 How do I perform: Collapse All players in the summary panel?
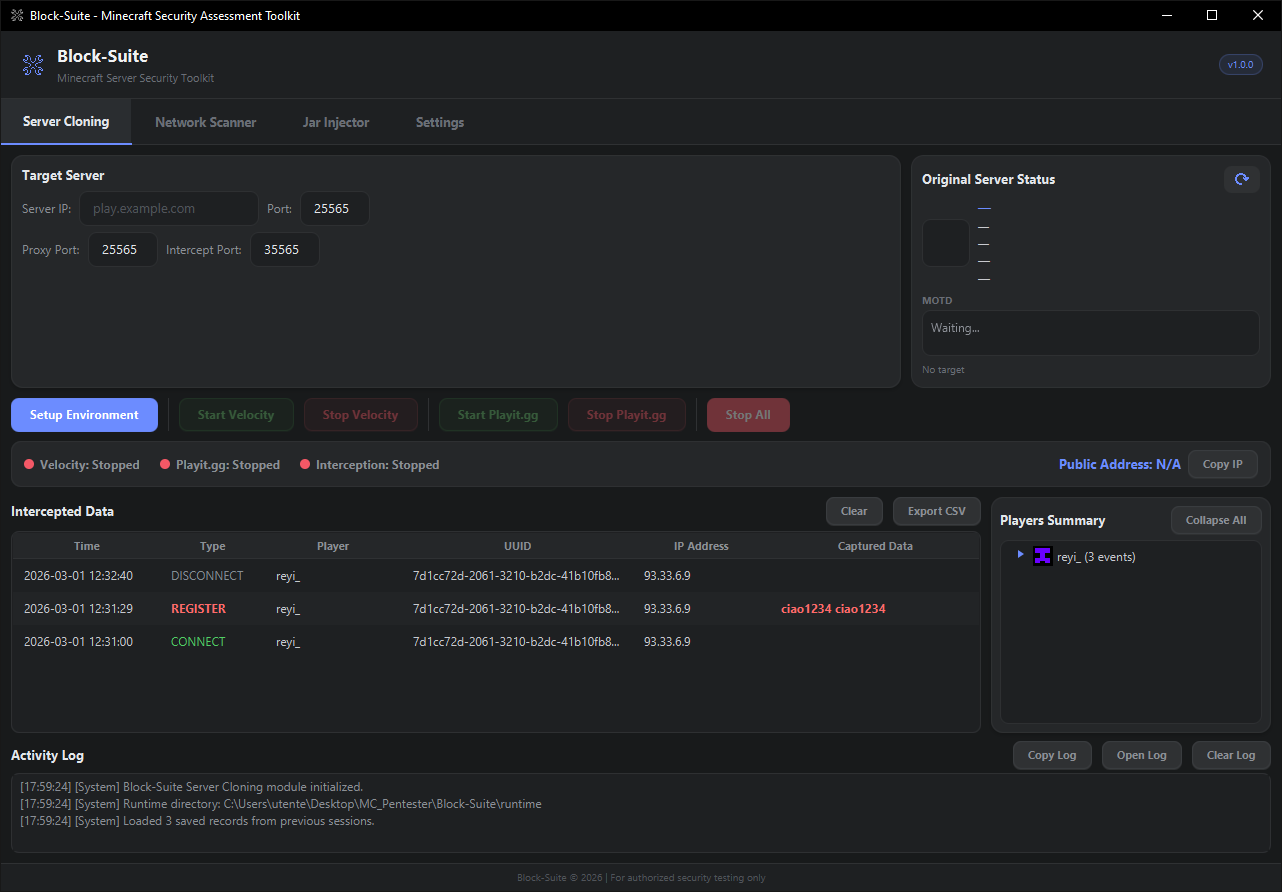coord(1215,520)
